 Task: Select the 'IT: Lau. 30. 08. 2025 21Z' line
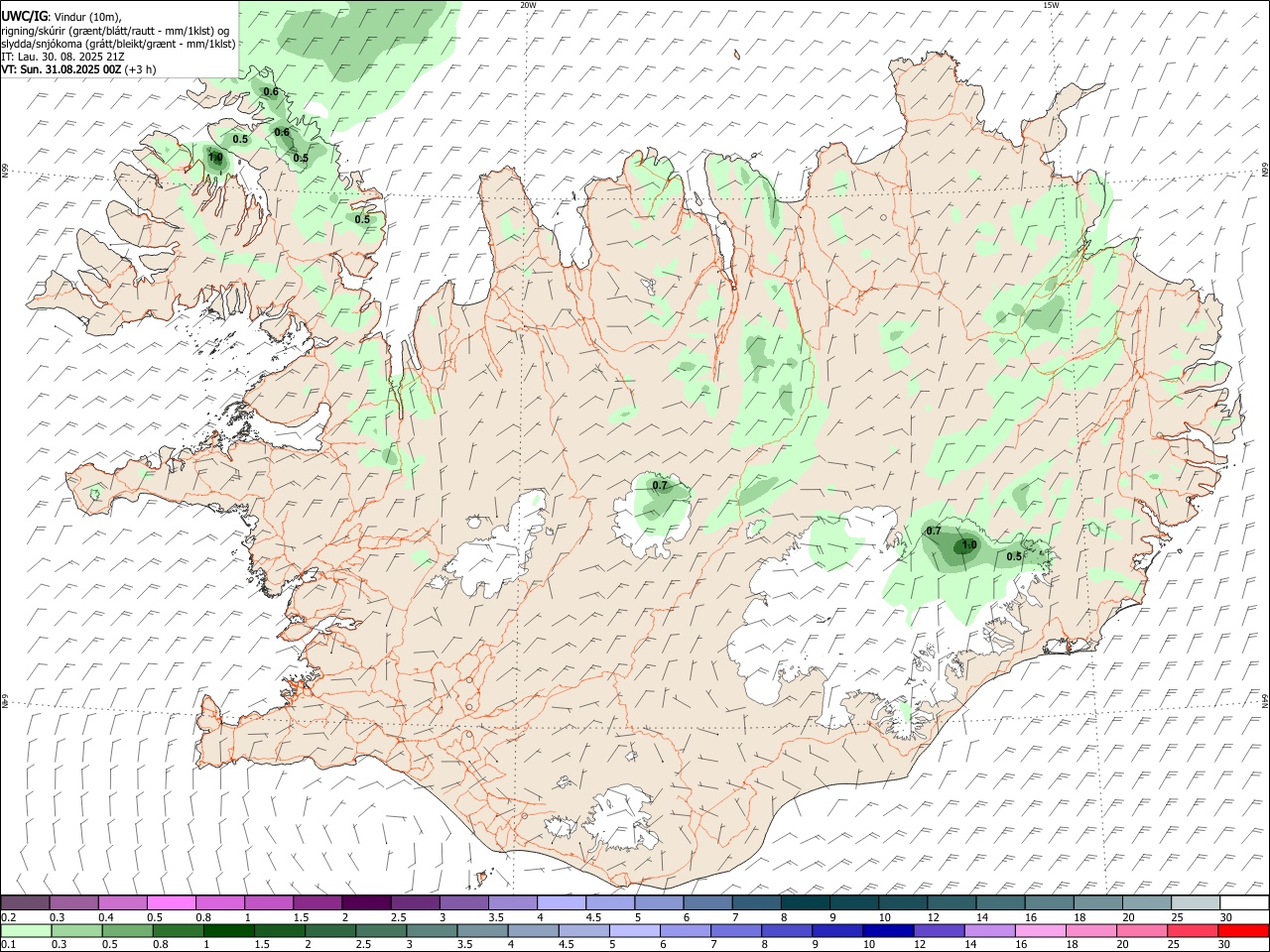pos(63,57)
